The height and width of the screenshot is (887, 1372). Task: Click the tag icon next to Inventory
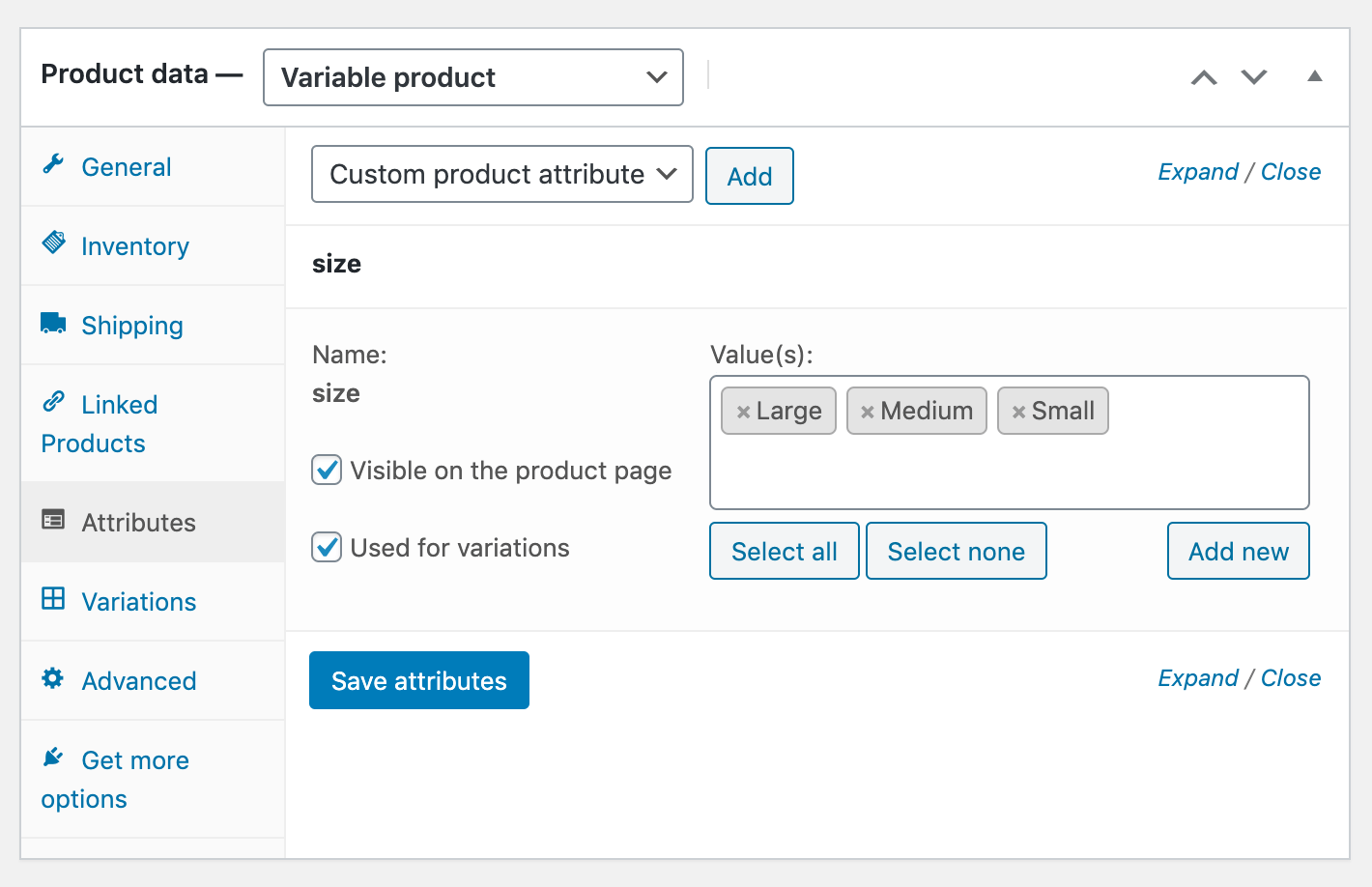[53, 244]
